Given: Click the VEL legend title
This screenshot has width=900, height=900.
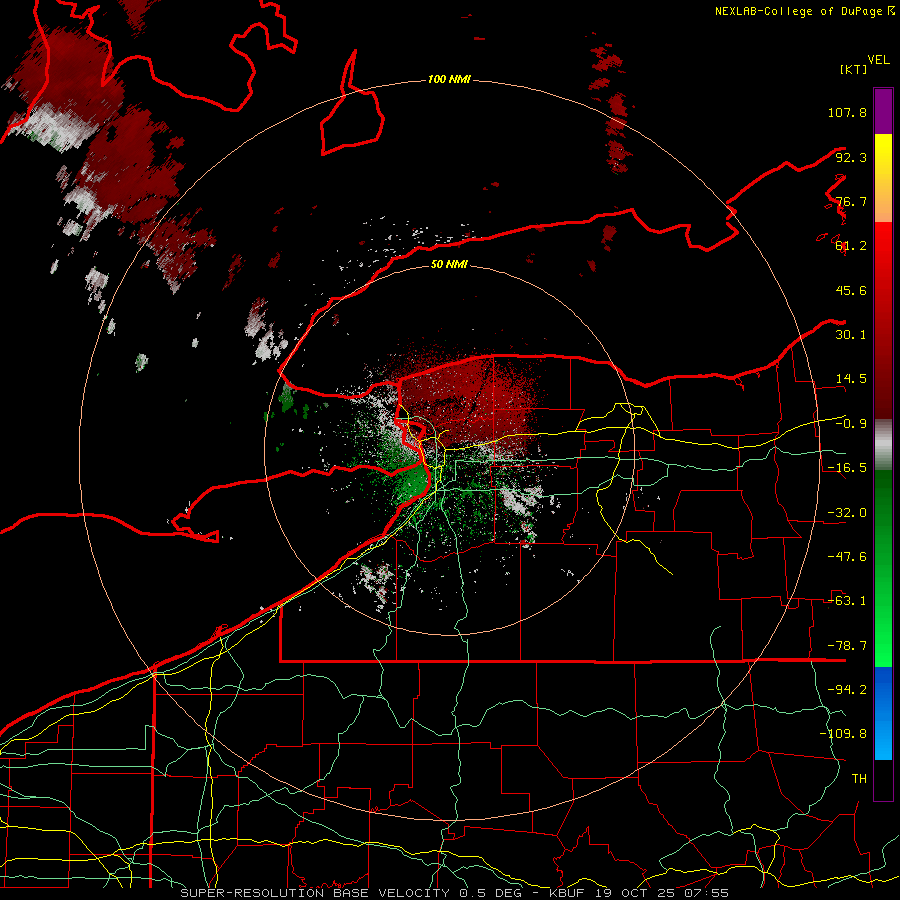Looking at the screenshot, I should tap(878, 60).
